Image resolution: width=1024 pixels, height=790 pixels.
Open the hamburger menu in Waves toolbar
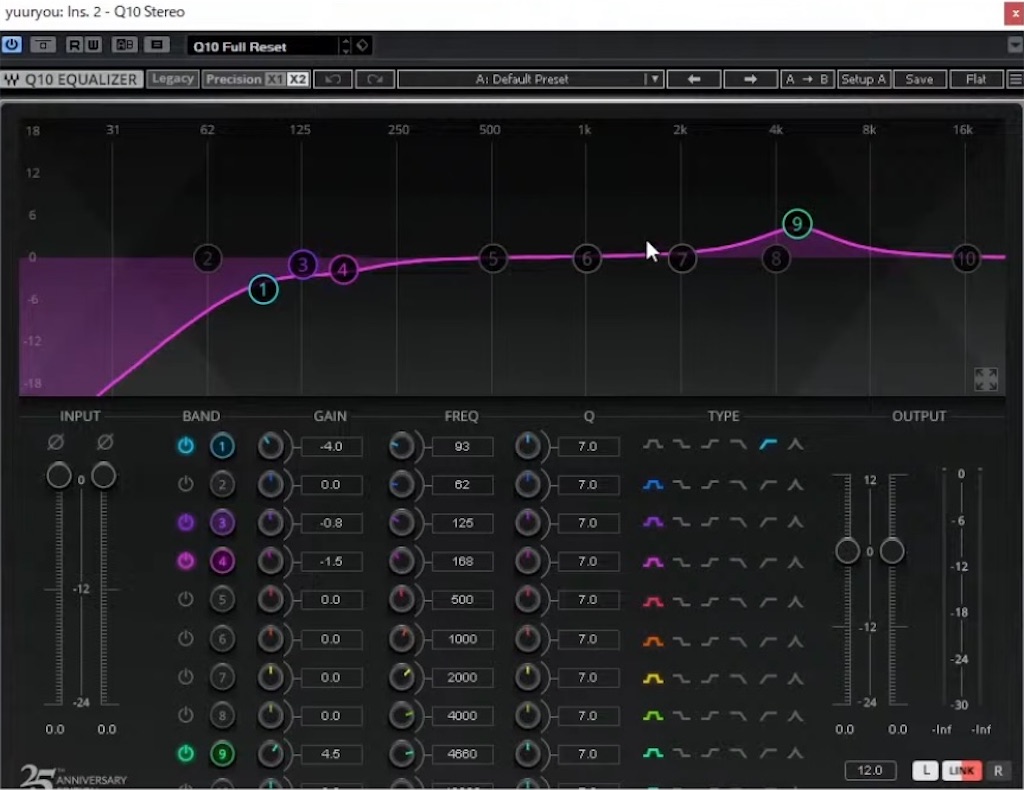coord(1015,79)
